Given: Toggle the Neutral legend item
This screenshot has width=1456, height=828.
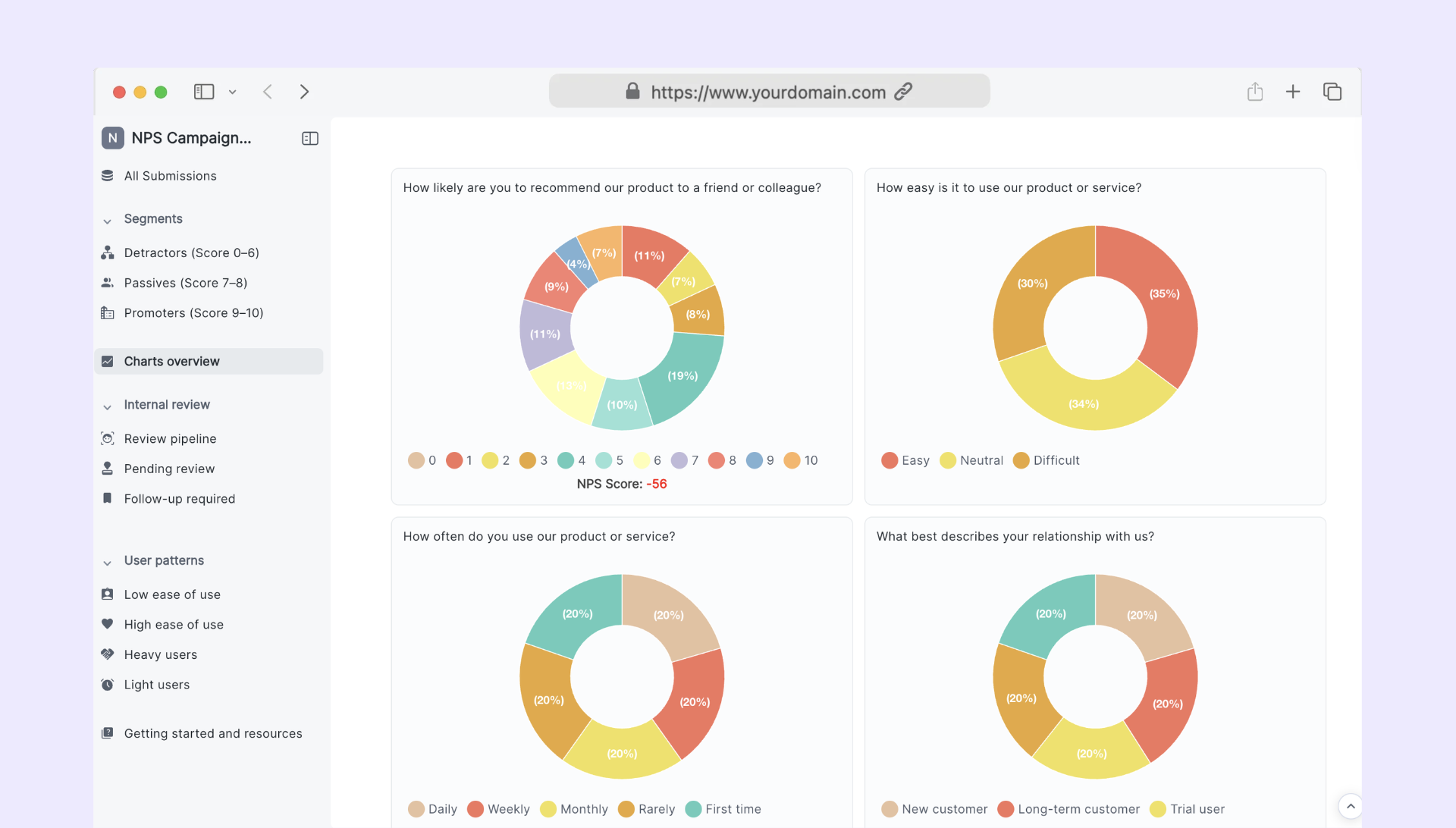Looking at the screenshot, I should pos(971,460).
